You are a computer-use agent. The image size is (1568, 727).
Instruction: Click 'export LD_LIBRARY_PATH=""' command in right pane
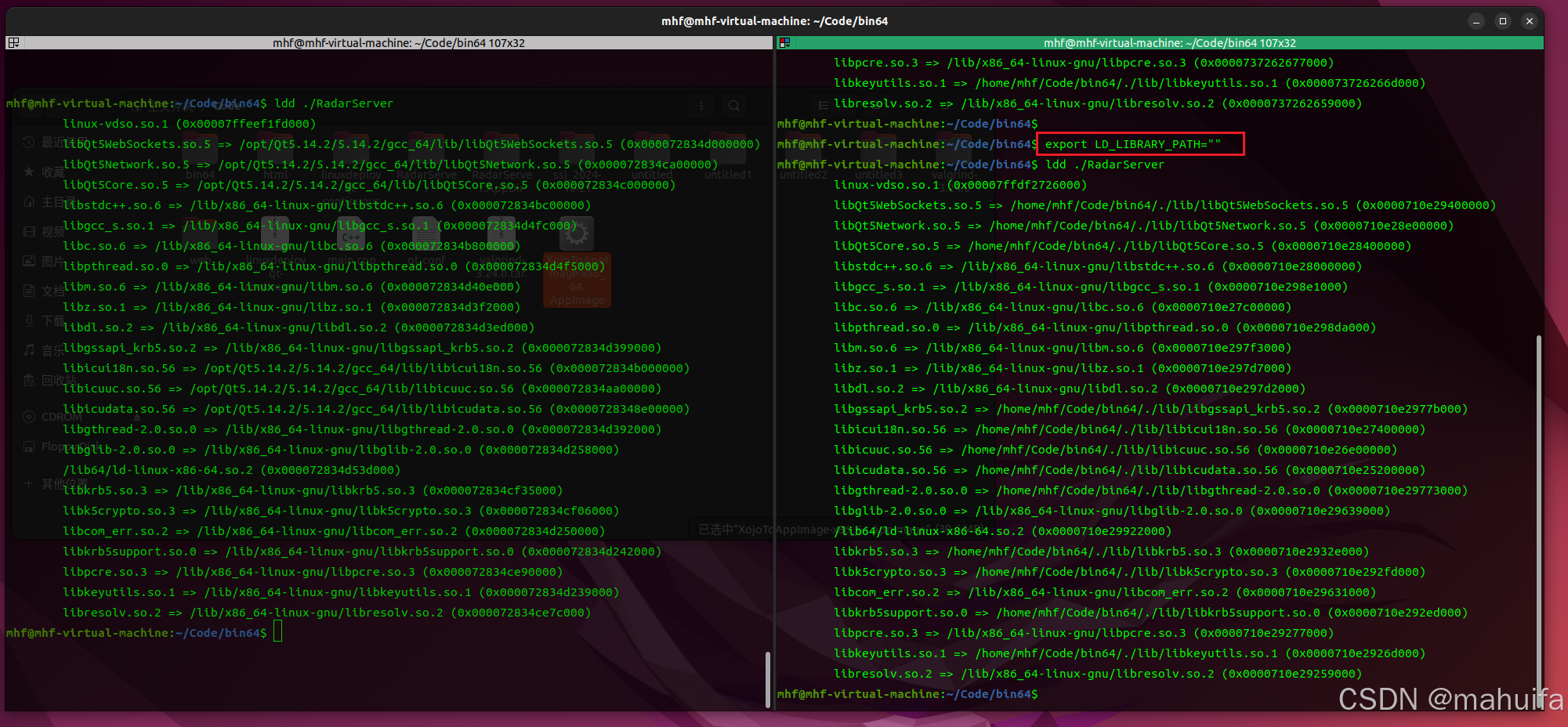click(x=1132, y=144)
